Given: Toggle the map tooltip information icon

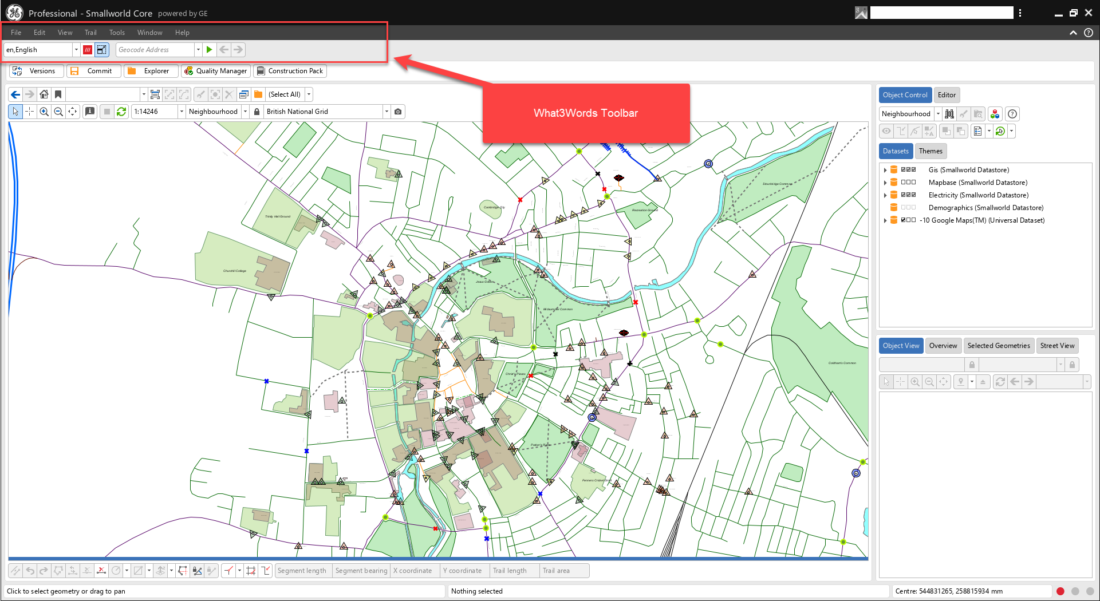Looking at the screenshot, I should (90, 112).
